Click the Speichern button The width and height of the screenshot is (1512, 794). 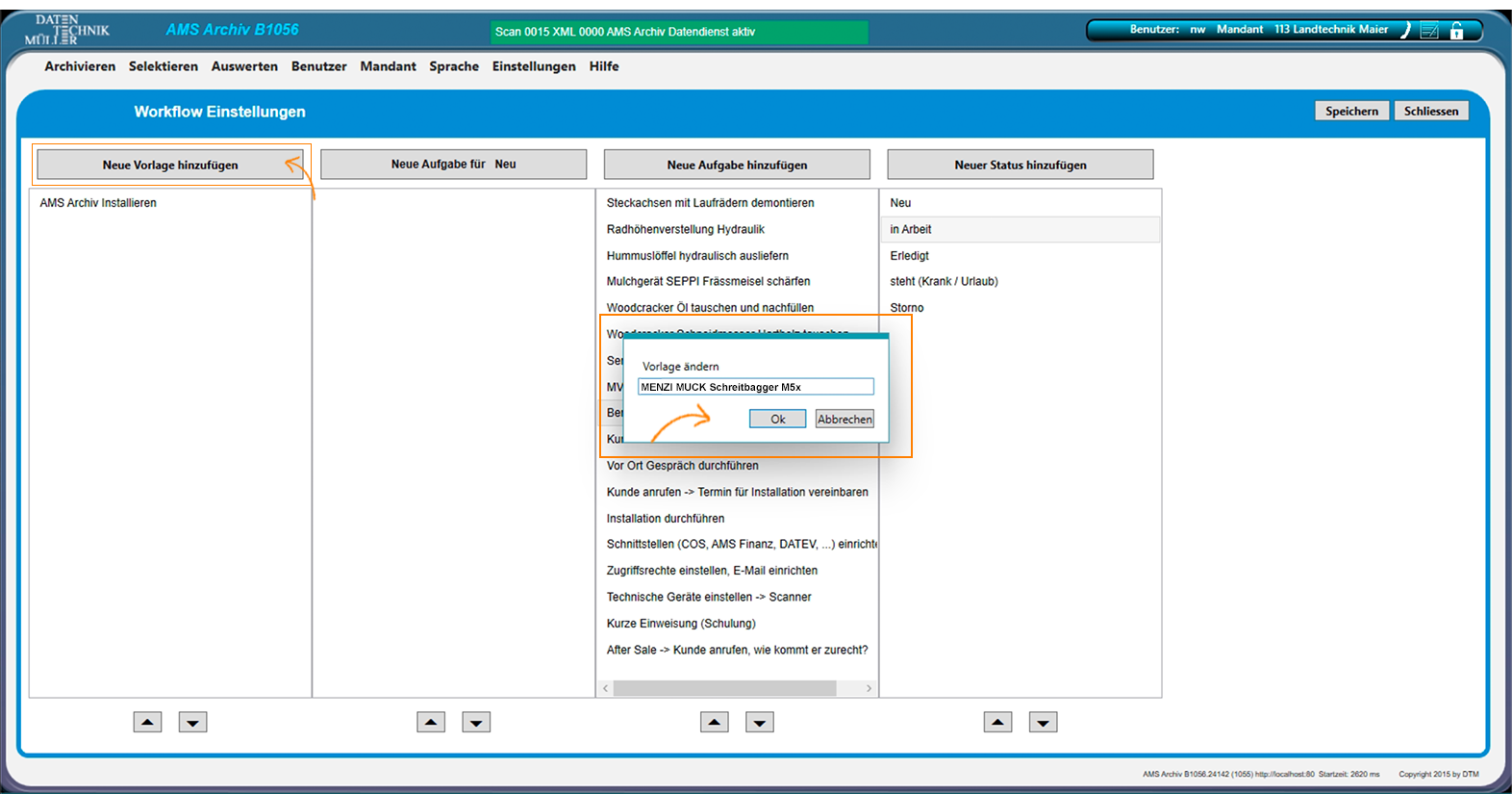(1351, 111)
